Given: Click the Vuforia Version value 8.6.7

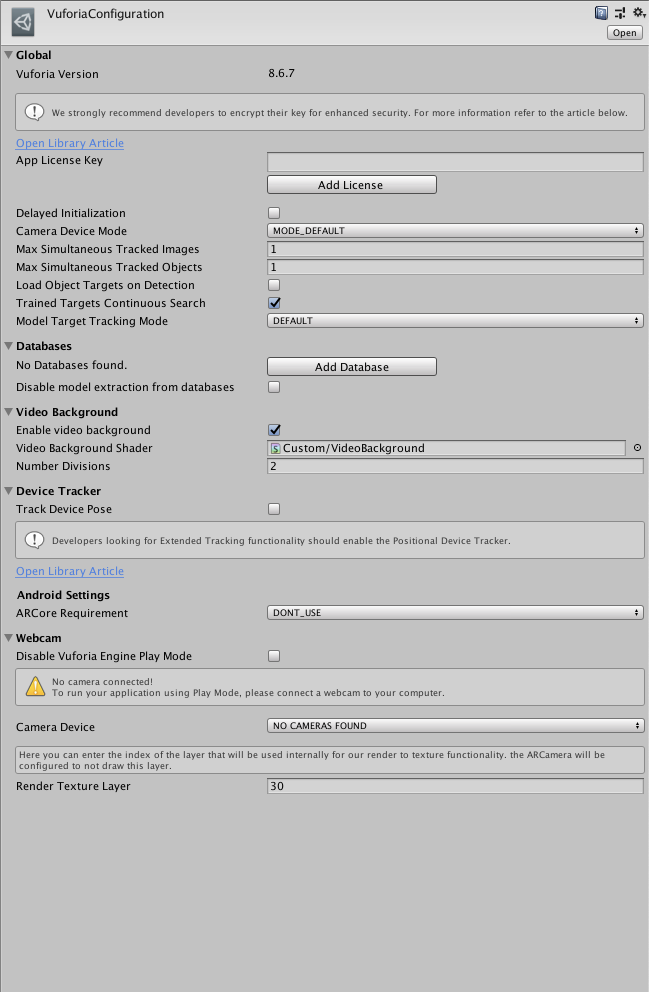Looking at the screenshot, I should 281,73.
